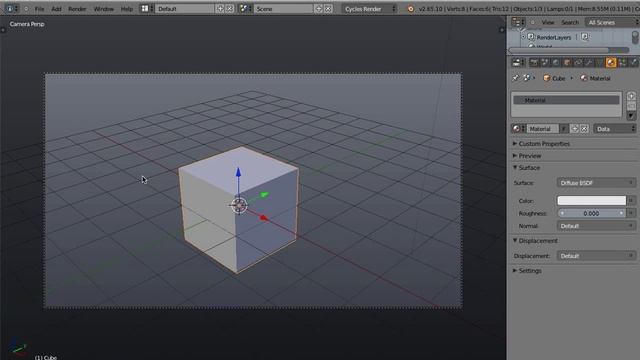Screen dimensions: 640x360
Task: Click the Roughness slider
Action: click(x=591, y=213)
